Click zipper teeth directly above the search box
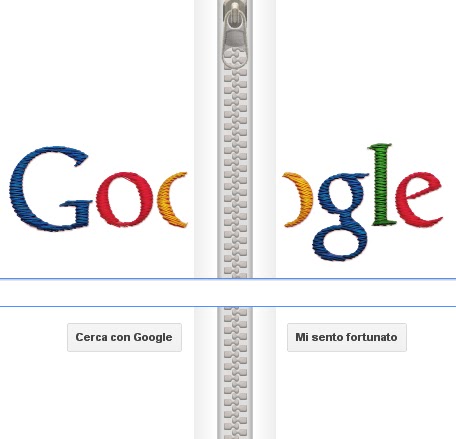Image resolution: width=456 pixels, height=439 pixels. 235,267
